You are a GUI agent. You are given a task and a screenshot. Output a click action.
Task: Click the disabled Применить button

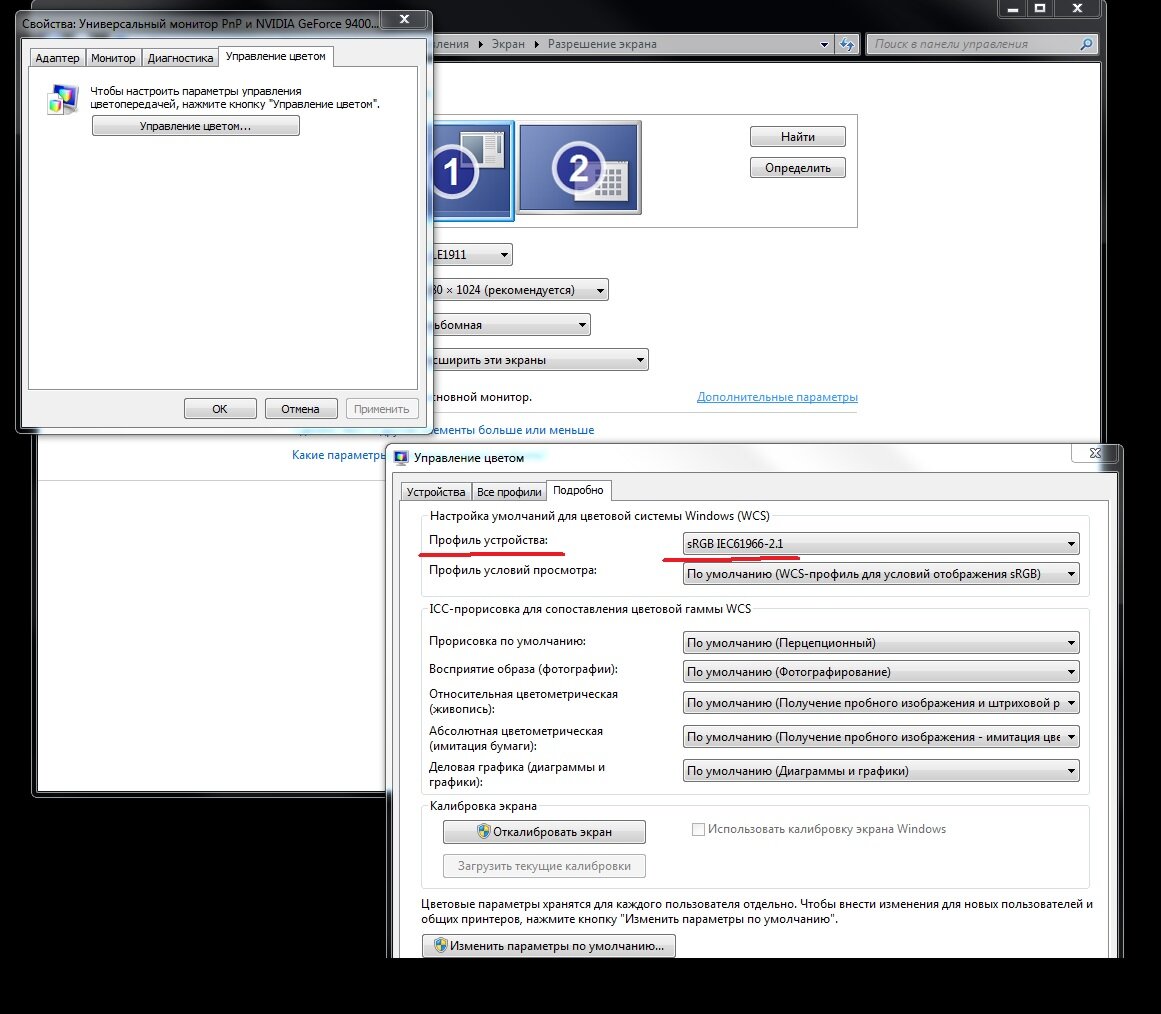[381, 409]
